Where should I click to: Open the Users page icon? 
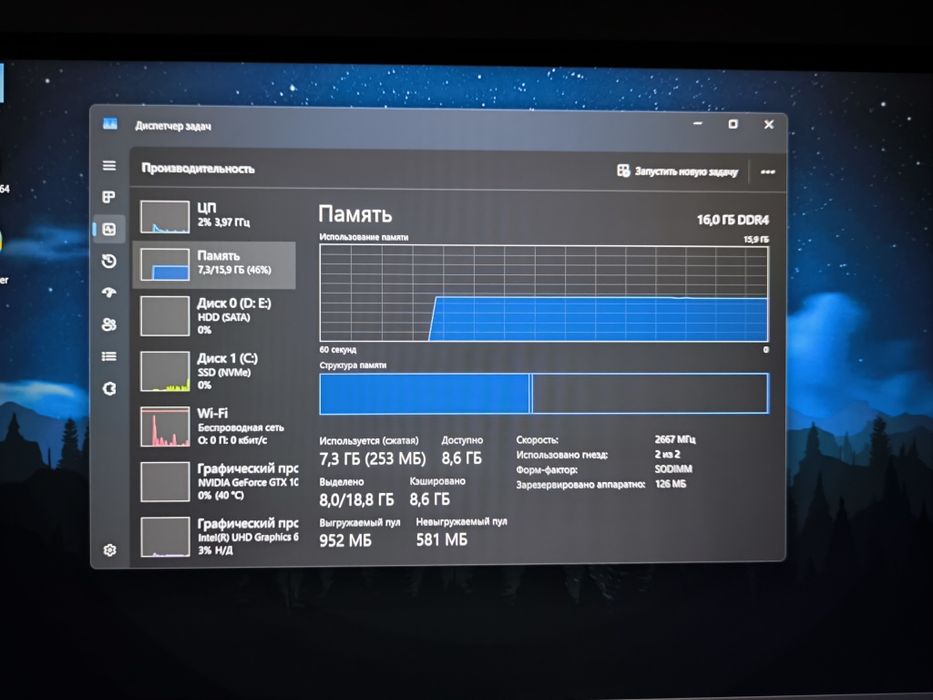point(109,324)
